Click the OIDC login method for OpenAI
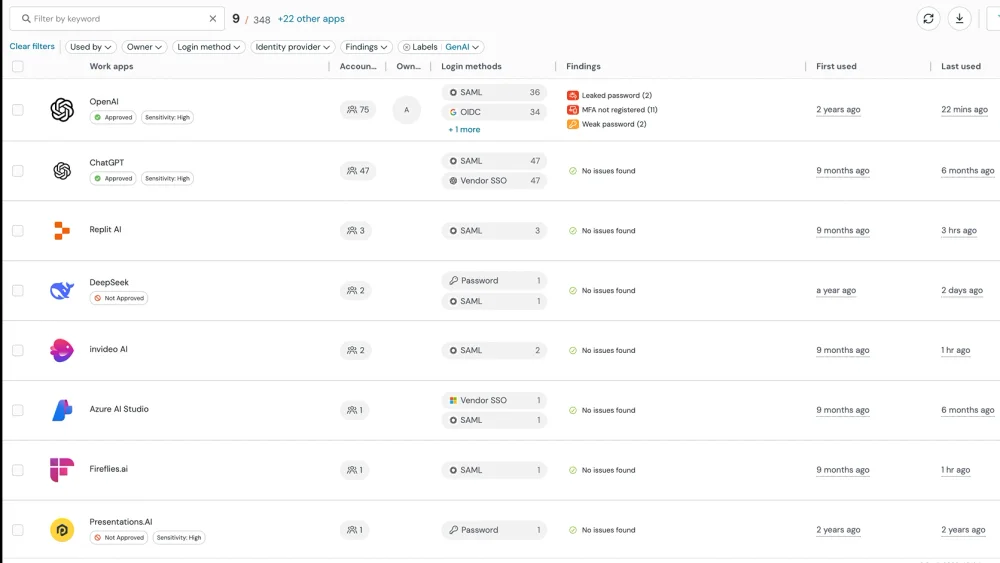This screenshot has width=1000, height=563. click(x=494, y=112)
